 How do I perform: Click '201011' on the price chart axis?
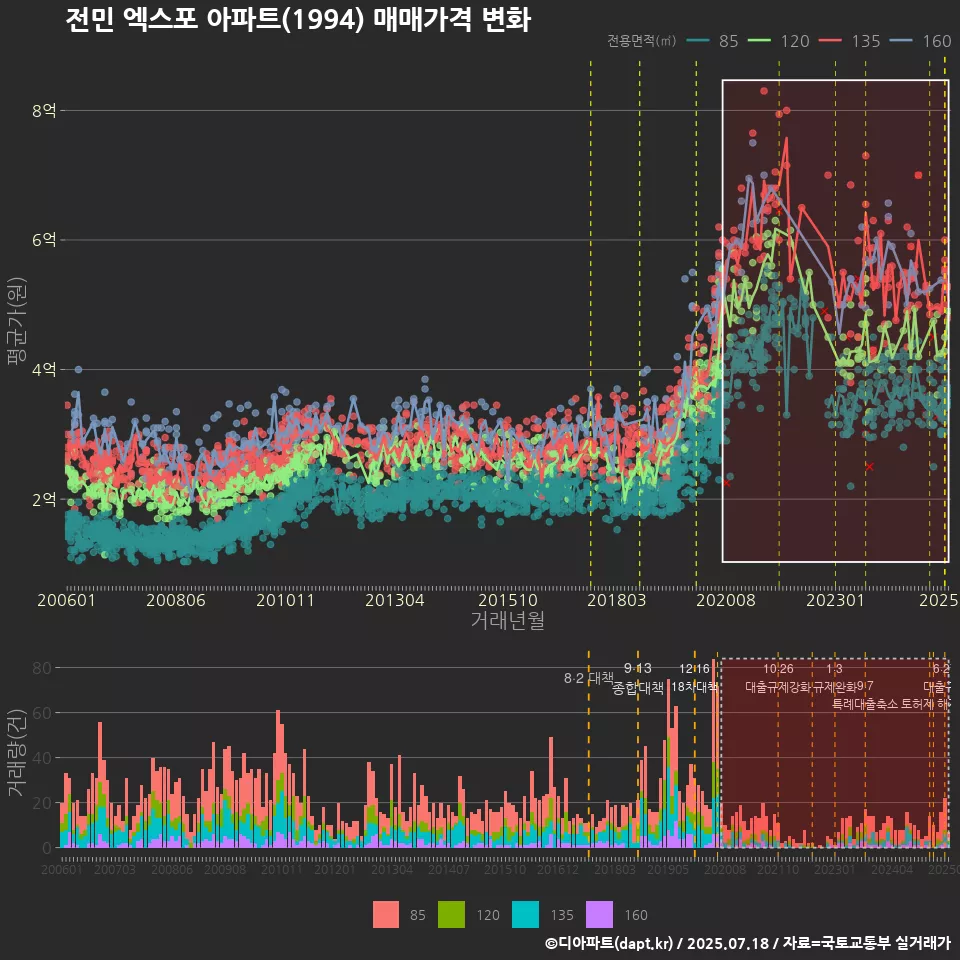(285, 600)
